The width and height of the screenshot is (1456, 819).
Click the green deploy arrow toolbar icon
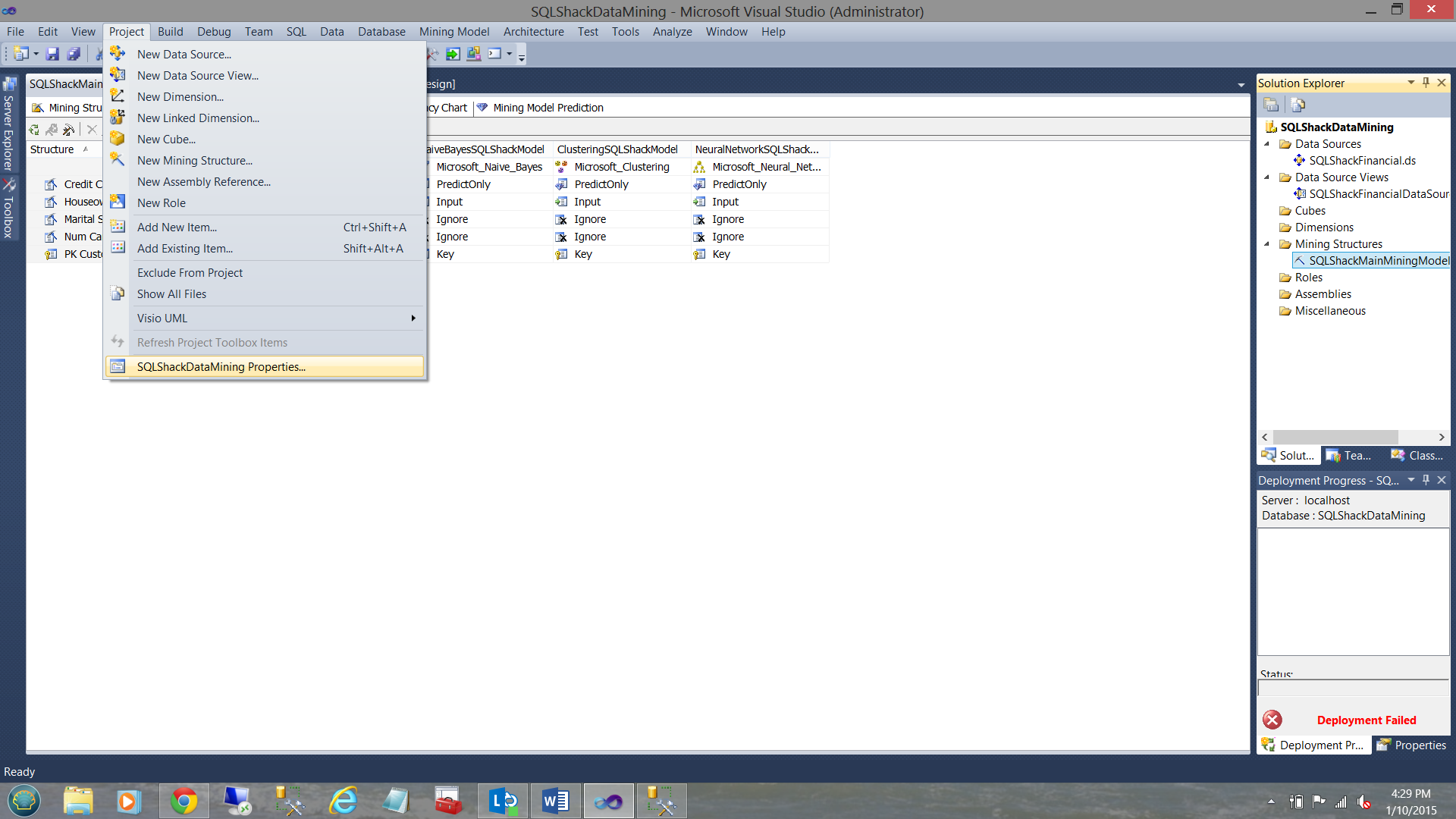tap(453, 54)
